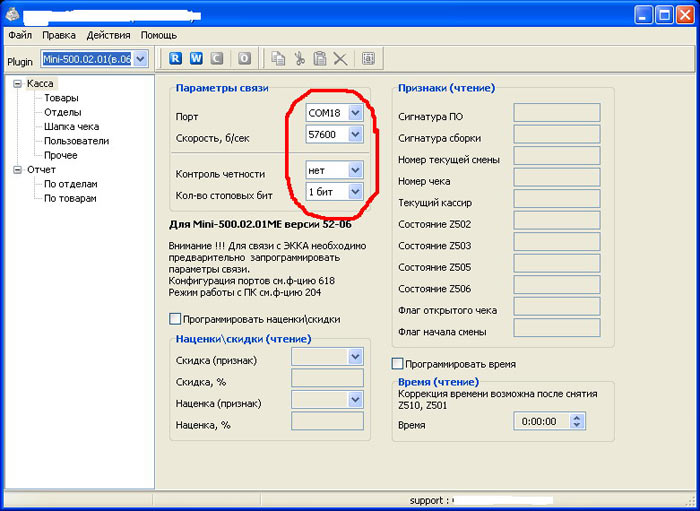Enable 'Программировать наценки\скидки' checkbox
The height and width of the screenshot is (511, 700).
point(176,319)
